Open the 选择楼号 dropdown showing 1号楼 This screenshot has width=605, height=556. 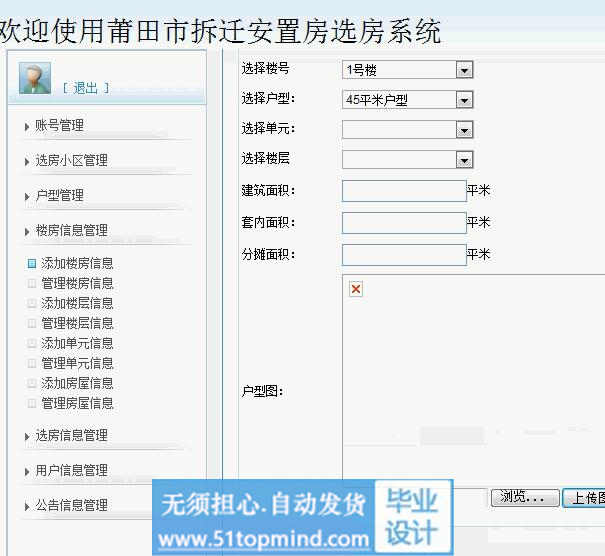pos(407,70)
